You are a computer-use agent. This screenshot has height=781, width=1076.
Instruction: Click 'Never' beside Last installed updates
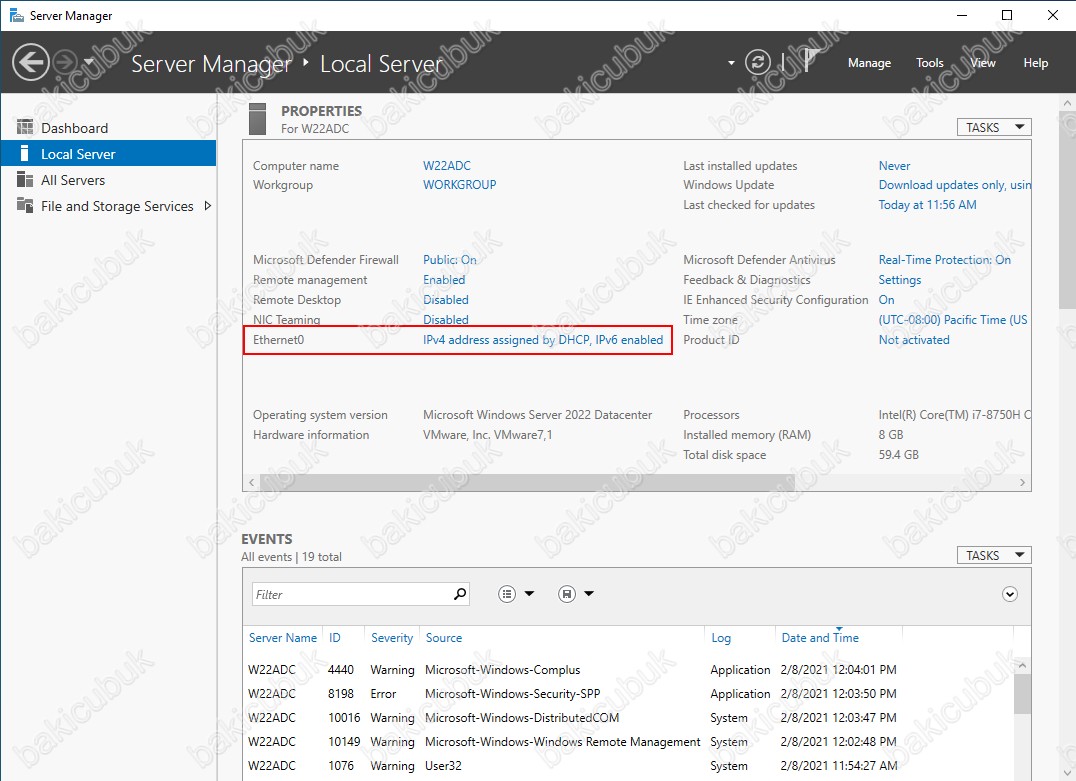point(894,165)
